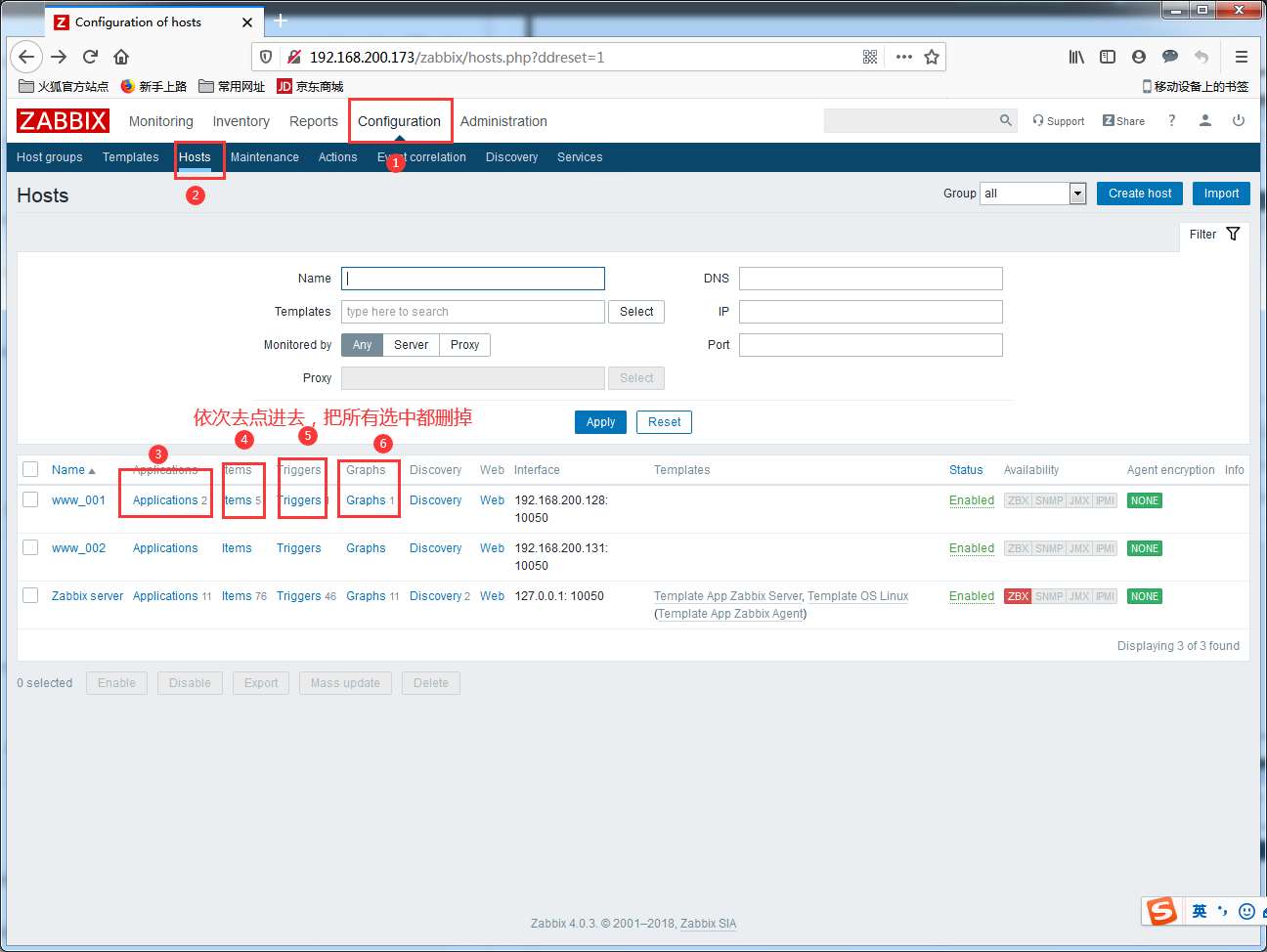Click the browser forward arrow
Image resolution: width=1267 pixels, height=952 pixels.
pos(59,57)
